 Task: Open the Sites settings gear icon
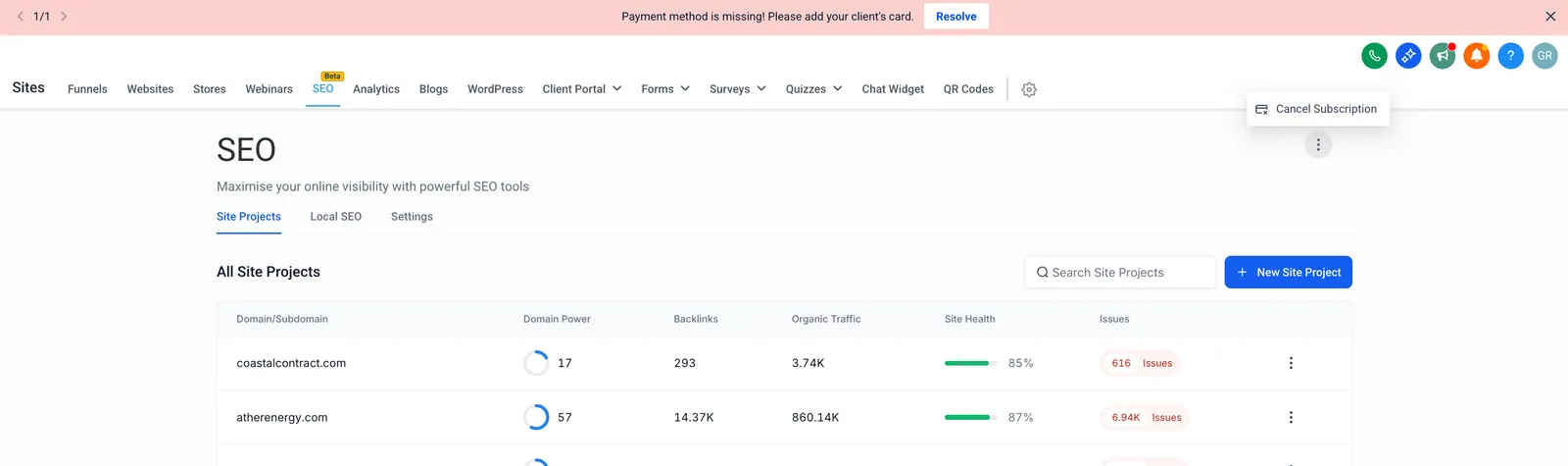pyautogui.click(x=1029, y=89)
